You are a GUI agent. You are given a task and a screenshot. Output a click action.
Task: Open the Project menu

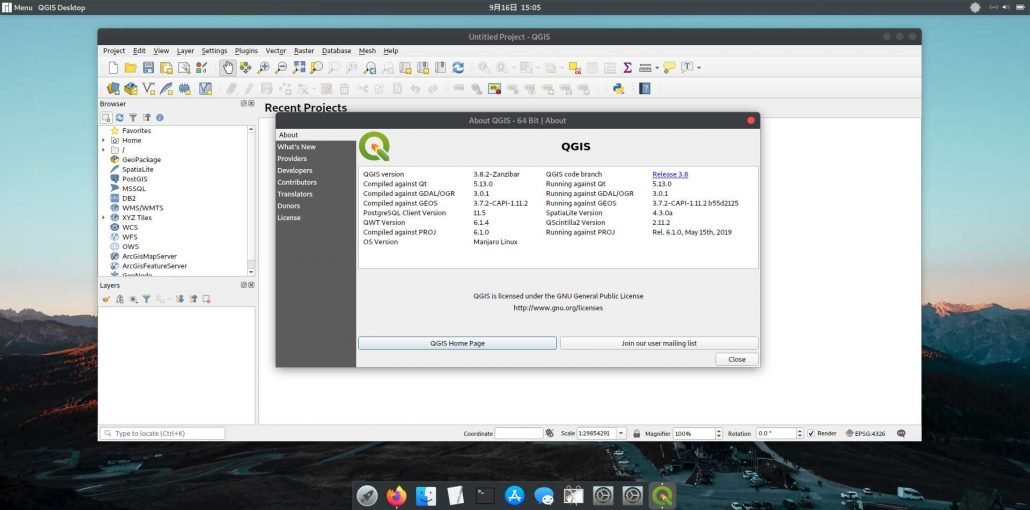tap(114, 51)
